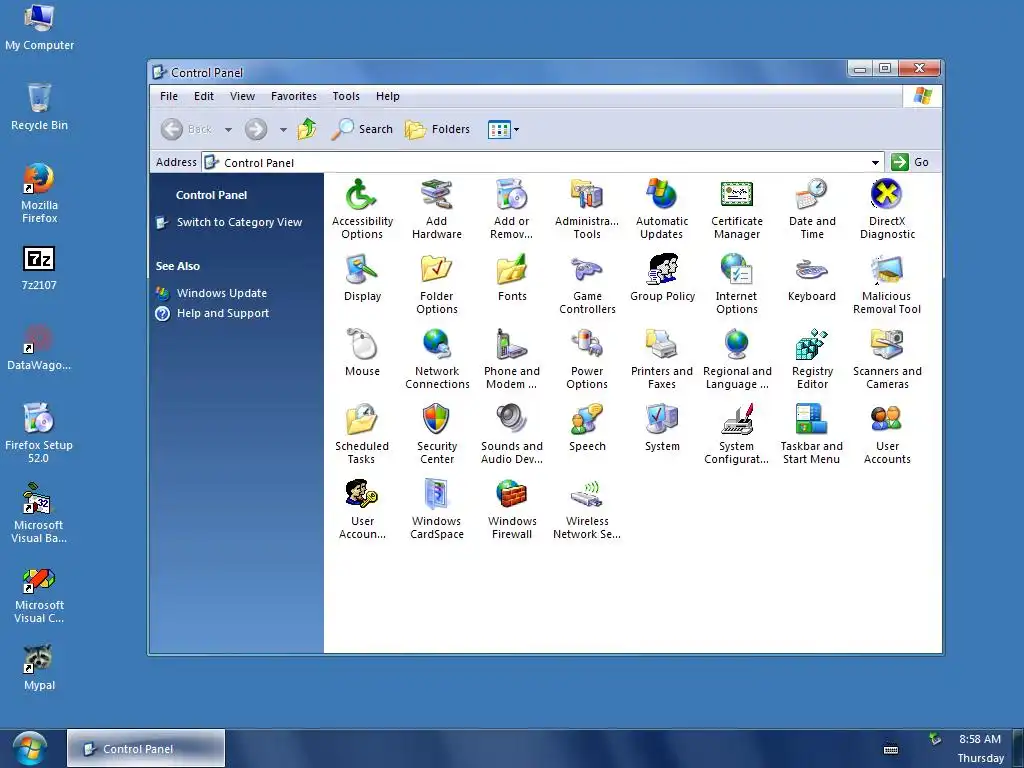Launch the Add Hardware wizard

click(x=436, y=209)
